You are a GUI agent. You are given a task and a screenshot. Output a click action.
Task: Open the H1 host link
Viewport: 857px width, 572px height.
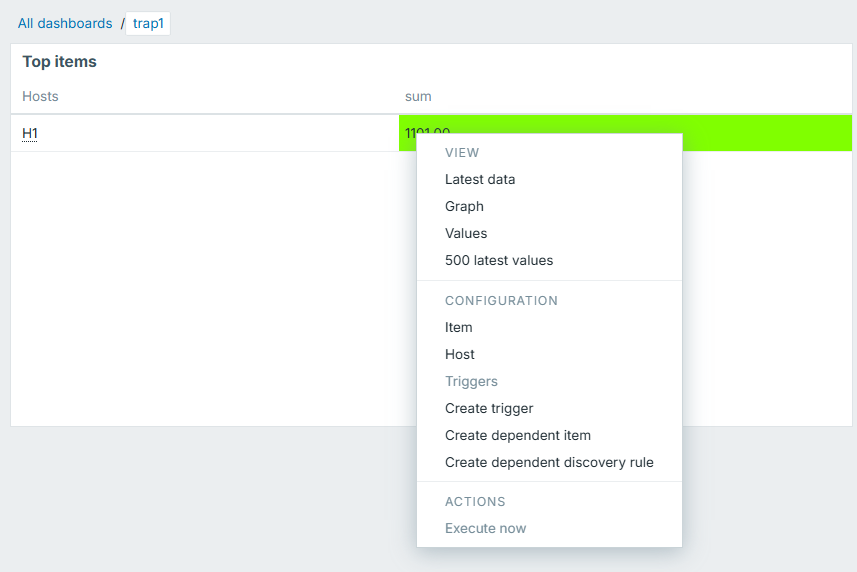tap(30, 133)
